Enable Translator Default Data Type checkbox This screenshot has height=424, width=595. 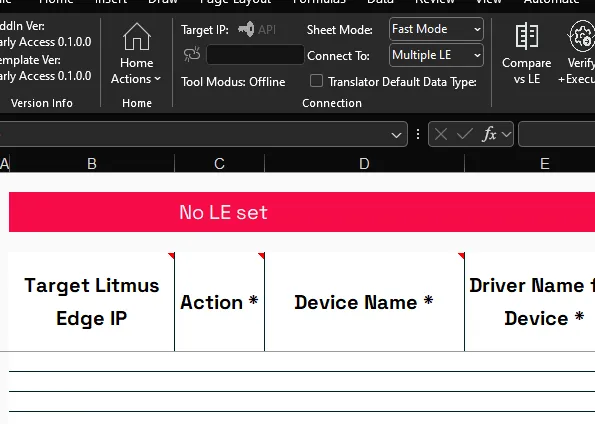[316, 81]
